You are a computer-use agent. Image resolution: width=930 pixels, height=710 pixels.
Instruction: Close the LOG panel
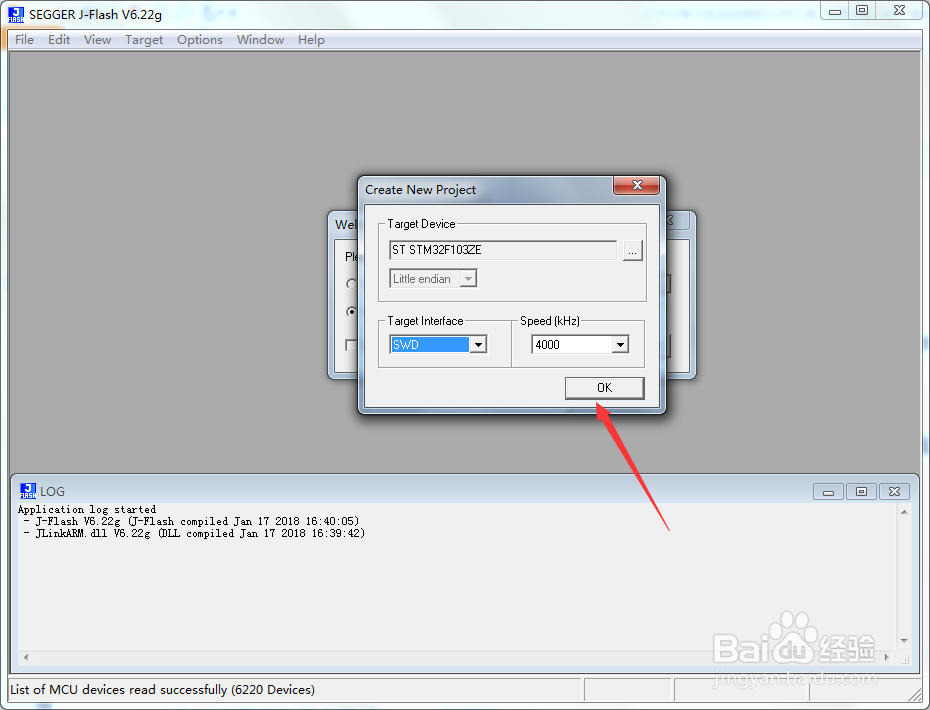pyautogui.click(x=894, y=492)
